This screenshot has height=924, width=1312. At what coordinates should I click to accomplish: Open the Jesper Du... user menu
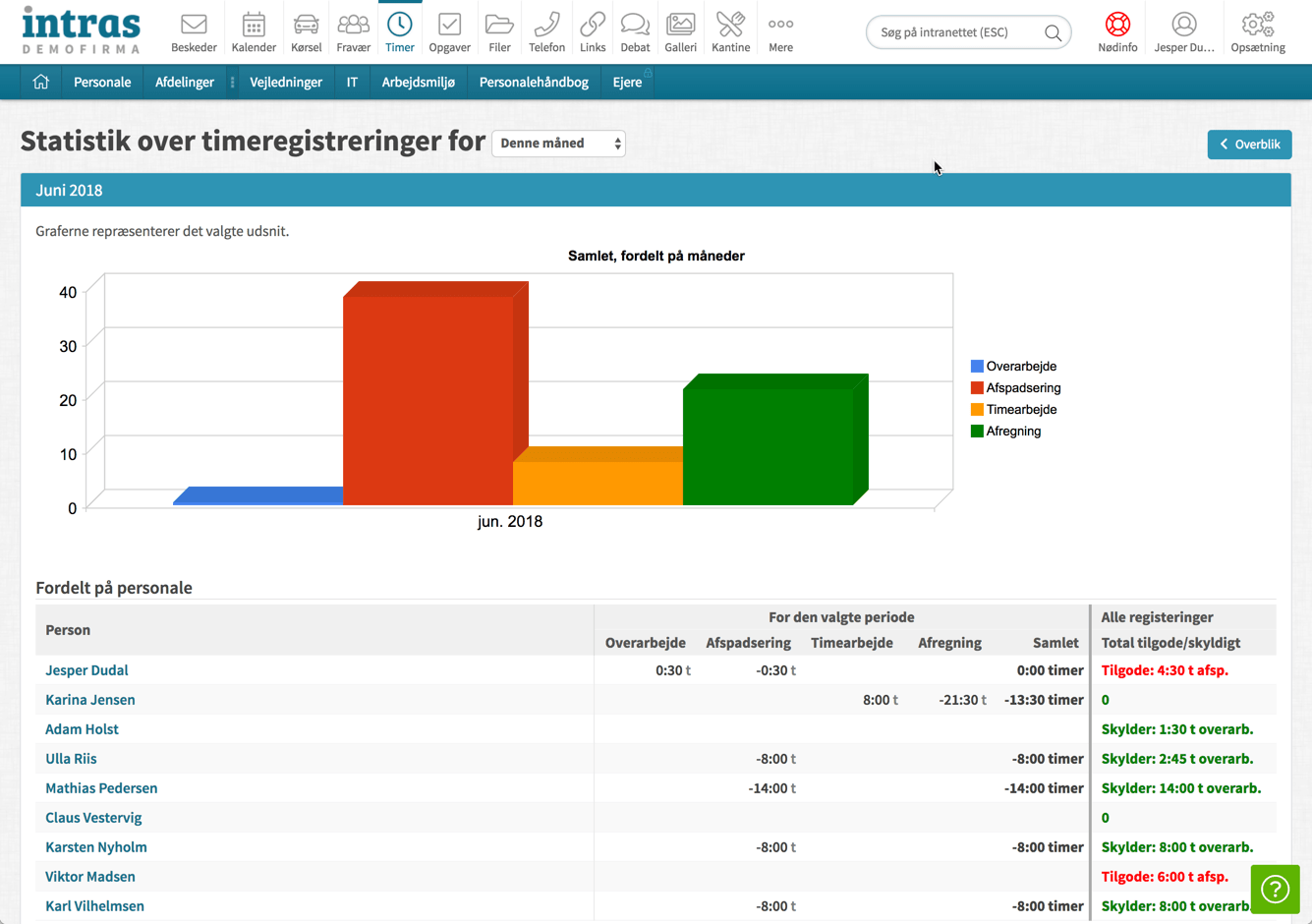(x=1183, y=31)
